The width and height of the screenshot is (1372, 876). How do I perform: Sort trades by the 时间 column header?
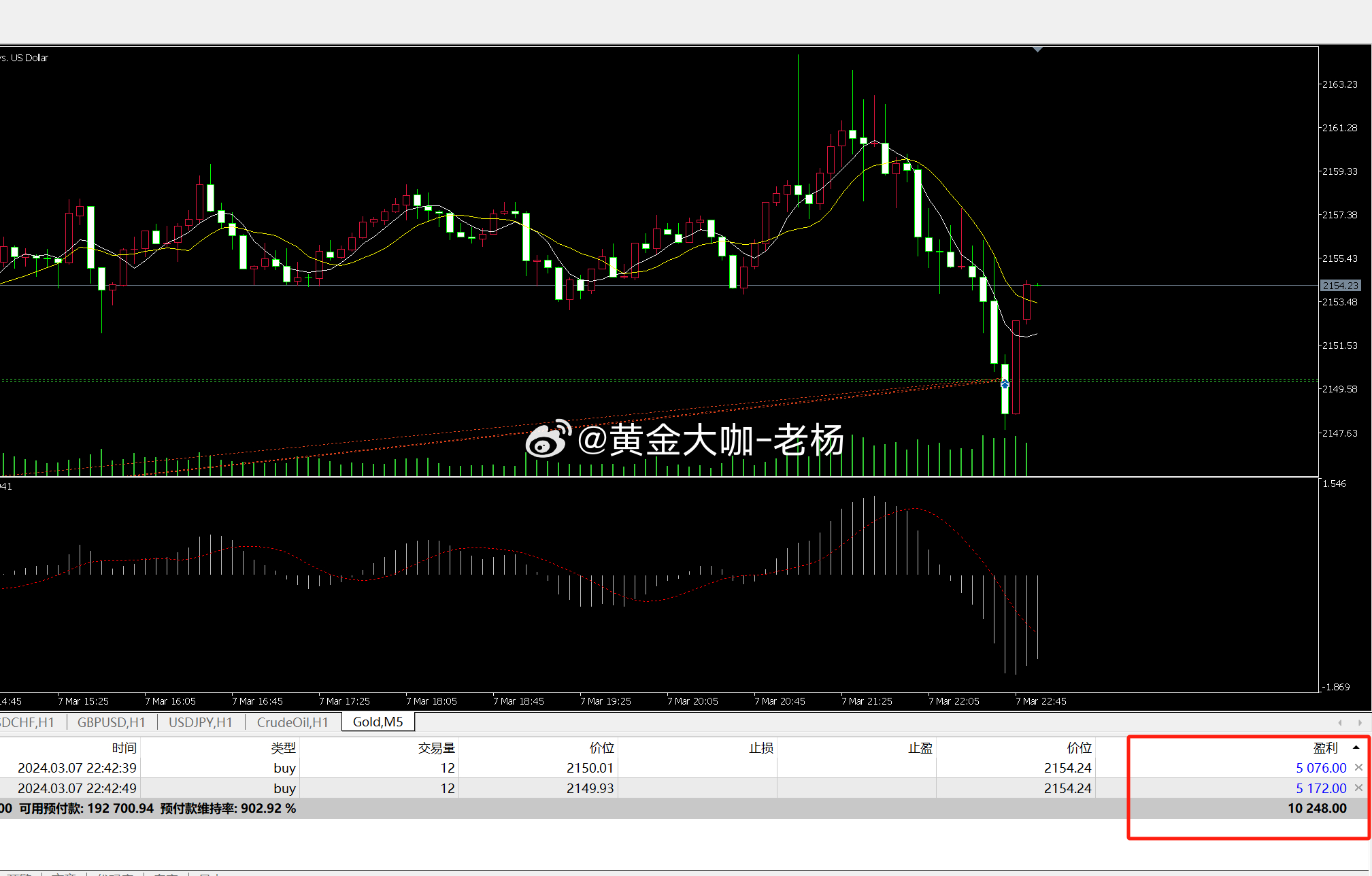pos(125,747)
